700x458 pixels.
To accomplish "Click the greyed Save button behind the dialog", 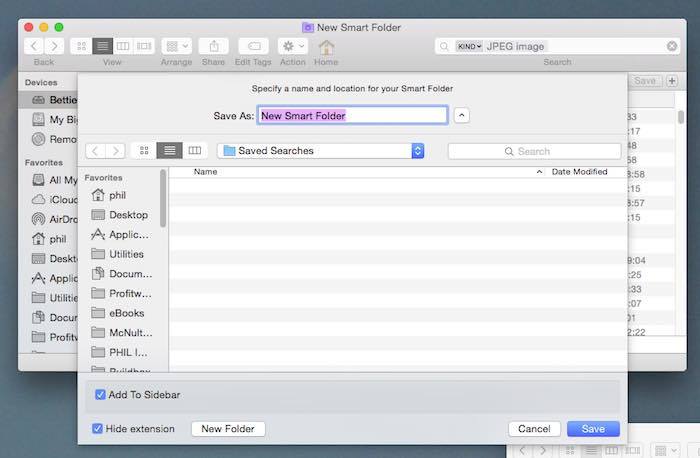I will pyautogui.click(x=645, y=81).
